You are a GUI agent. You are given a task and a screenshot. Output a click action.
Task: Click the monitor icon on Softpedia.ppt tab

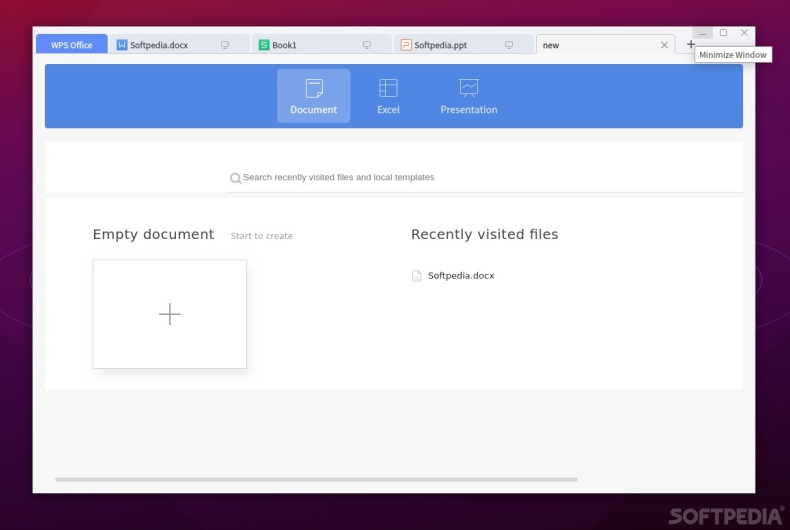pos(508,45)
